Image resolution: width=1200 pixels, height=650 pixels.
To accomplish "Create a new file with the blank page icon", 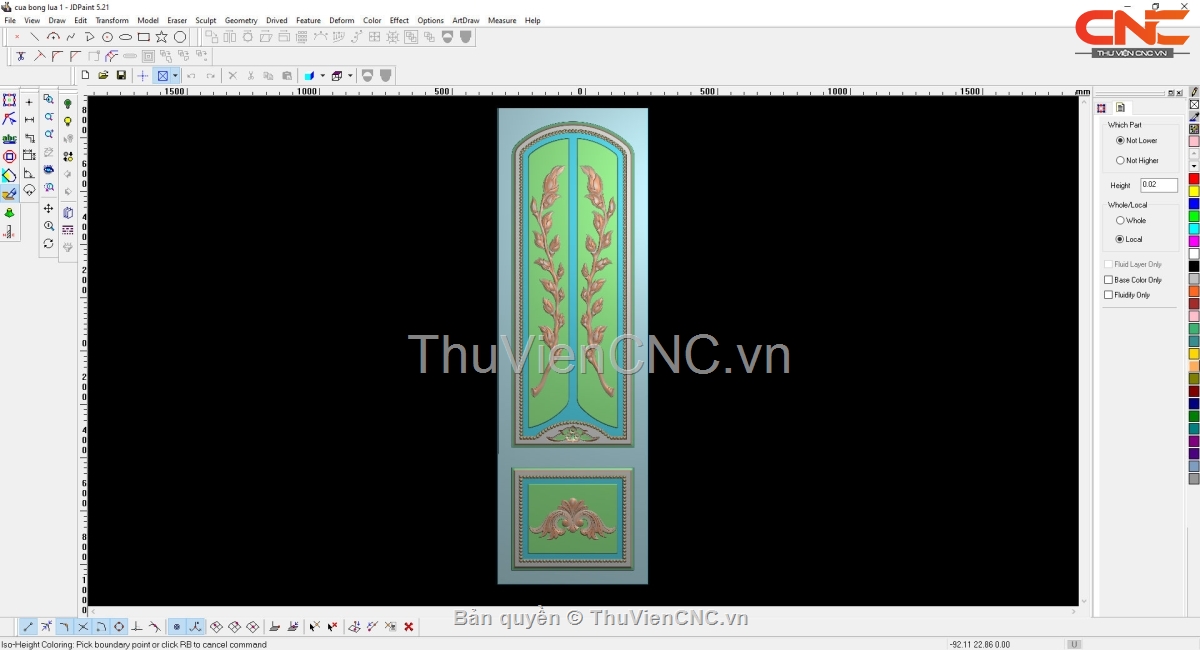I will click(85, 75).
